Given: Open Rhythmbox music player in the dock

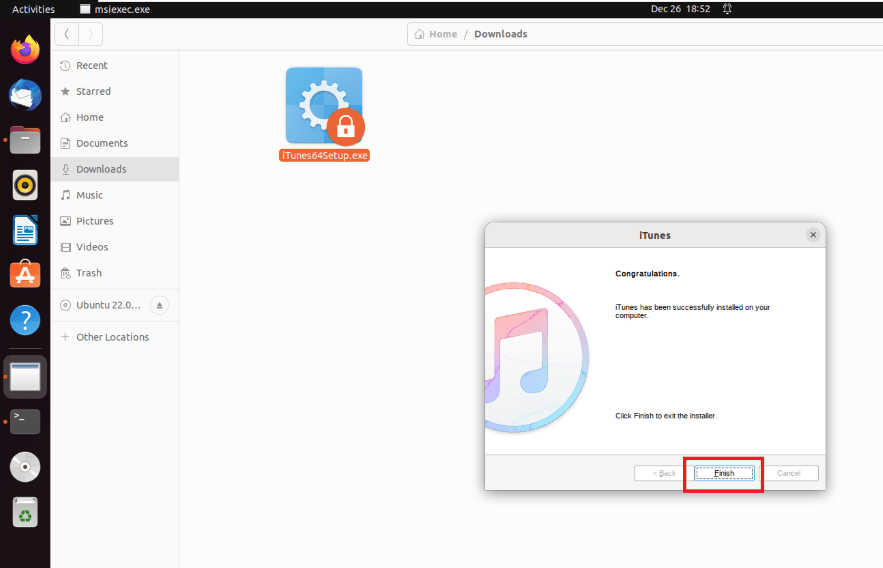Looking at the screenshot, I should pyautogui.click(x=25, y=185).
